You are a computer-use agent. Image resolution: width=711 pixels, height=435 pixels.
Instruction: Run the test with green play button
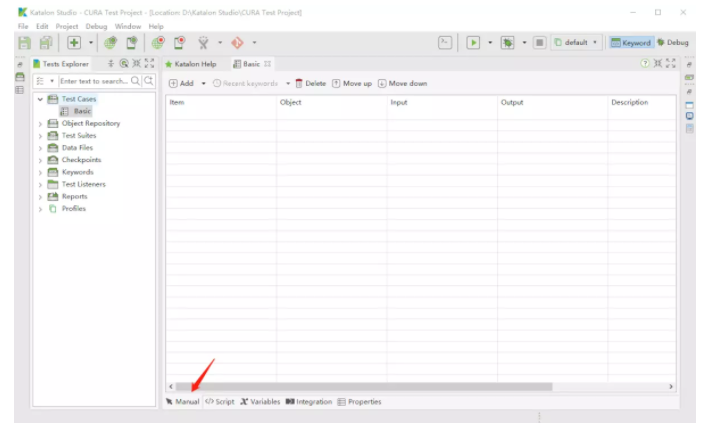473,43
